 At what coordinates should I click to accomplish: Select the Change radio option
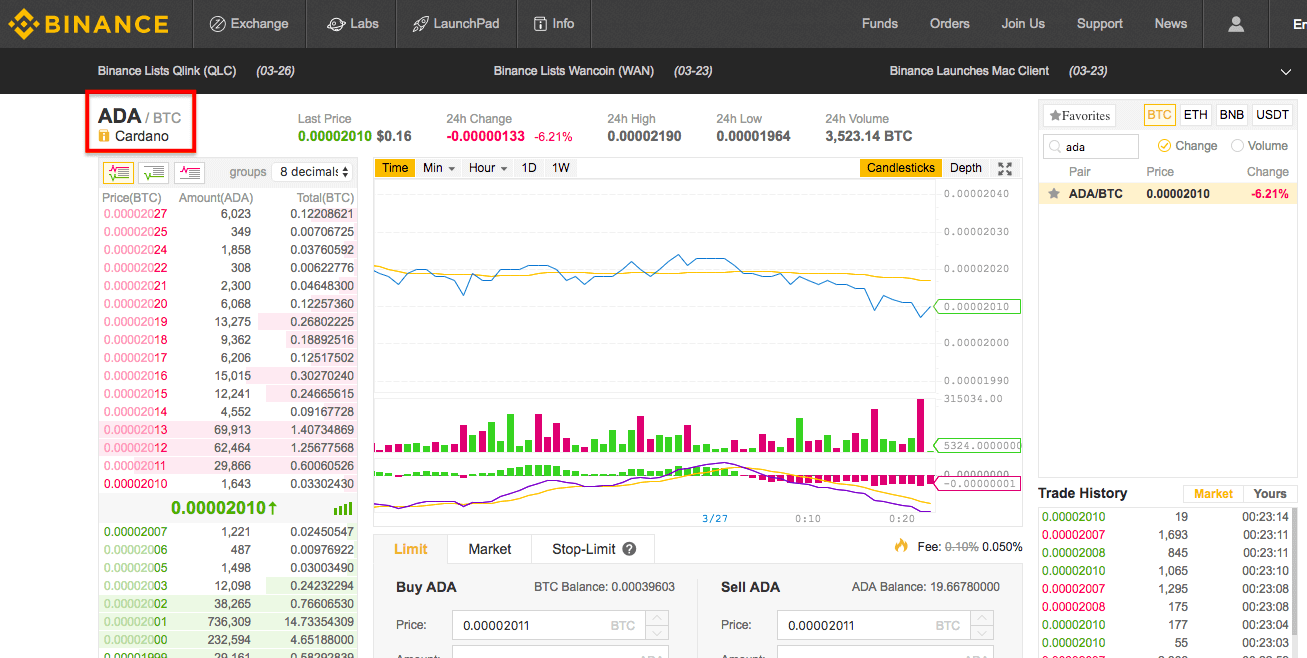point(1187,146)
